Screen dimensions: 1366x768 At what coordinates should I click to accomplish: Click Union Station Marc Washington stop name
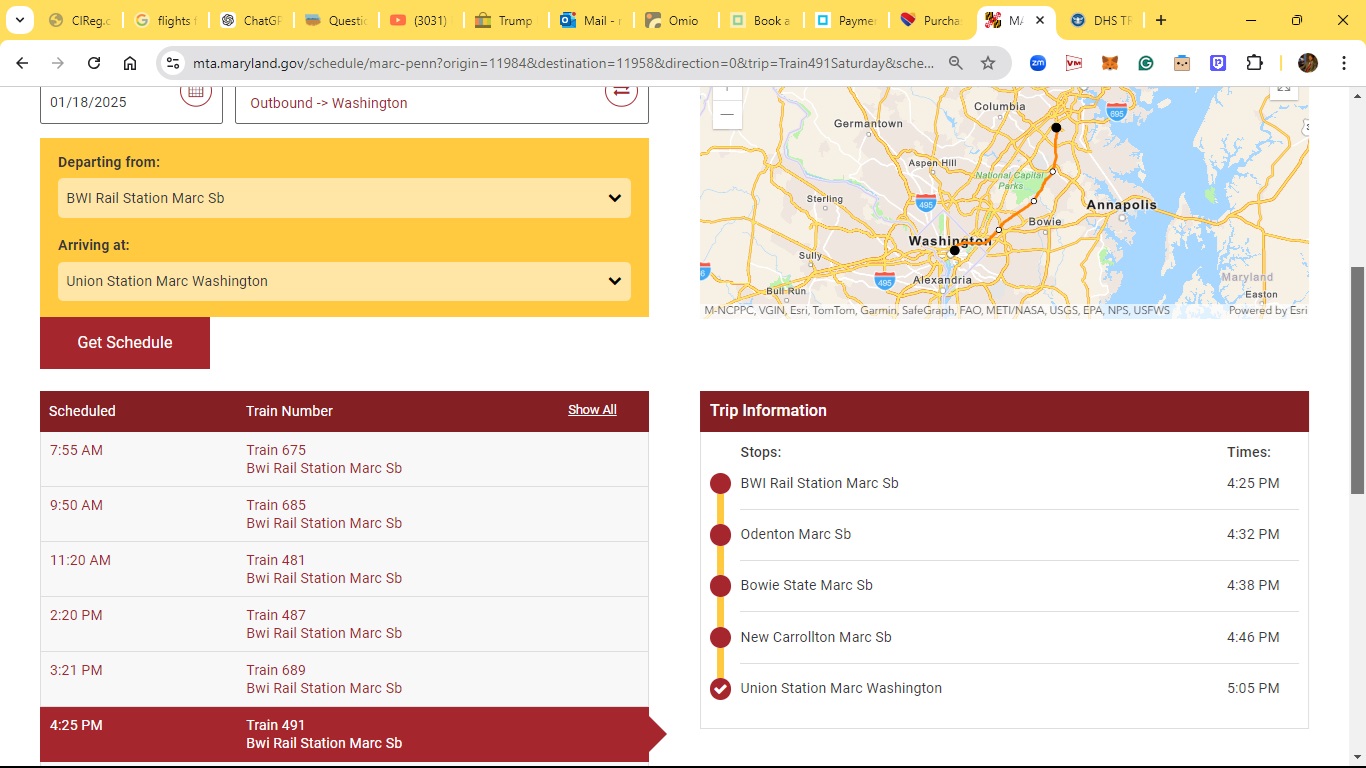(841, 688)
